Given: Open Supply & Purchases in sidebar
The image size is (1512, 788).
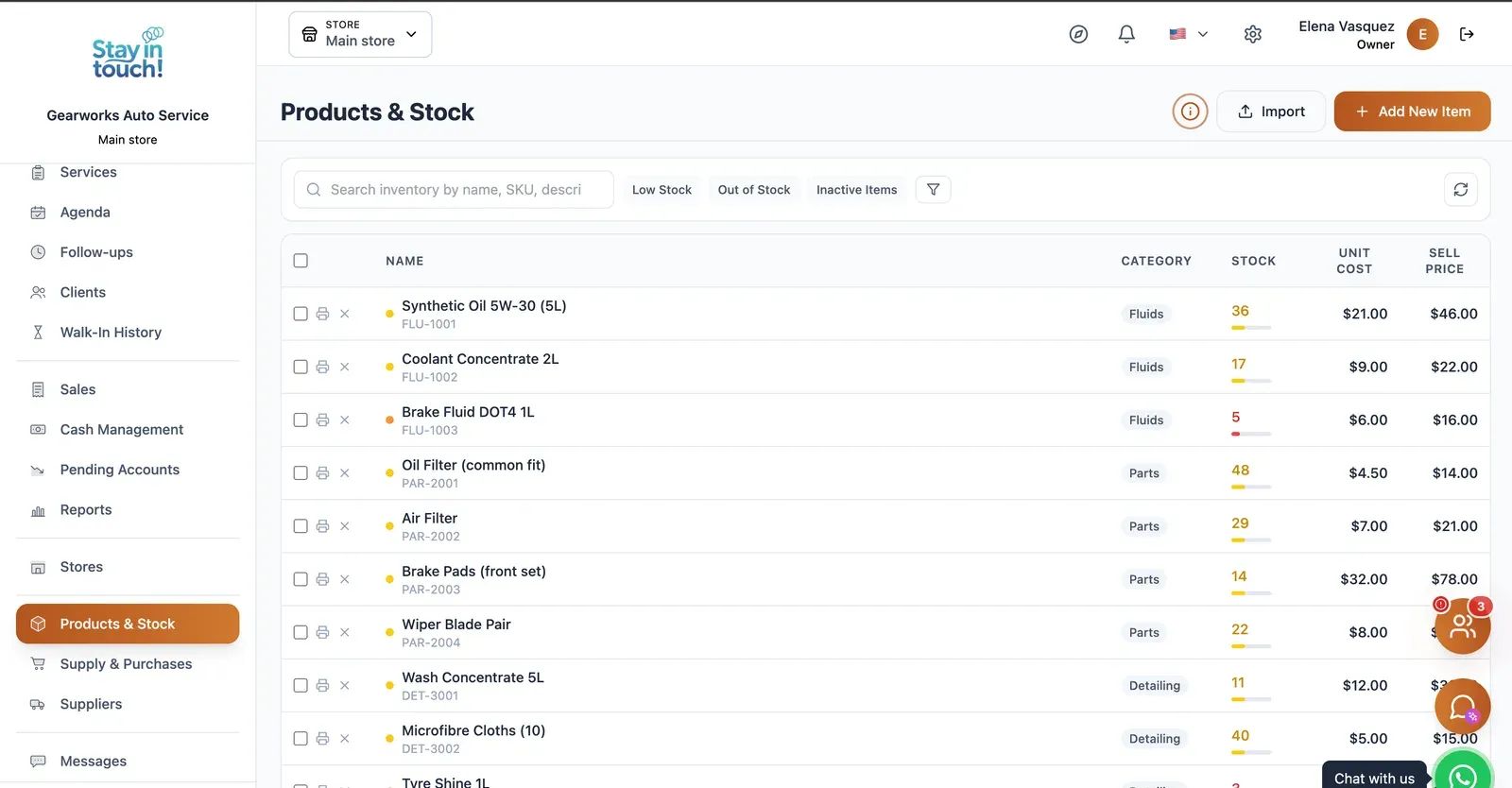Looking at the screenshot, I should click(126, 664).
